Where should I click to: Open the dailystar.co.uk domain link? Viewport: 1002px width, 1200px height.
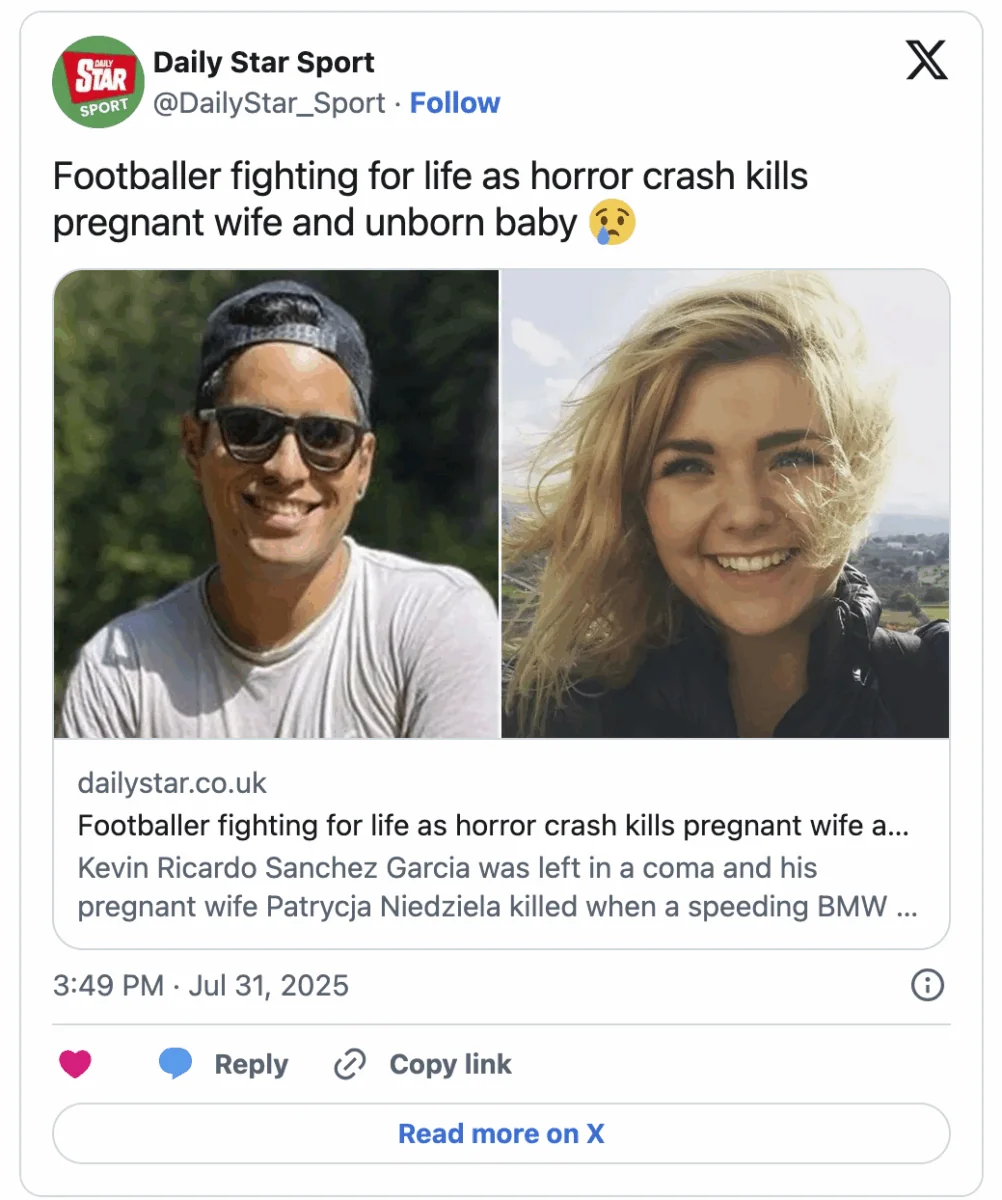(172, 783)
